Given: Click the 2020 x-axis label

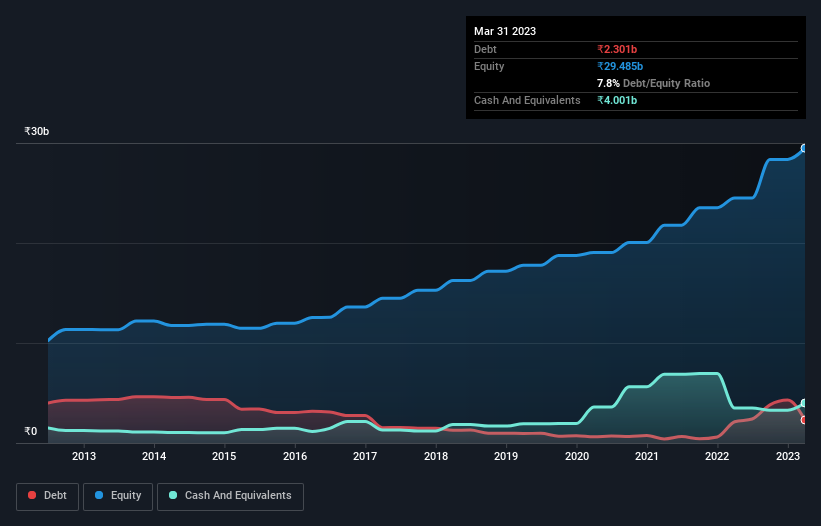Looking at the screenshot, I should pos(576,456).
